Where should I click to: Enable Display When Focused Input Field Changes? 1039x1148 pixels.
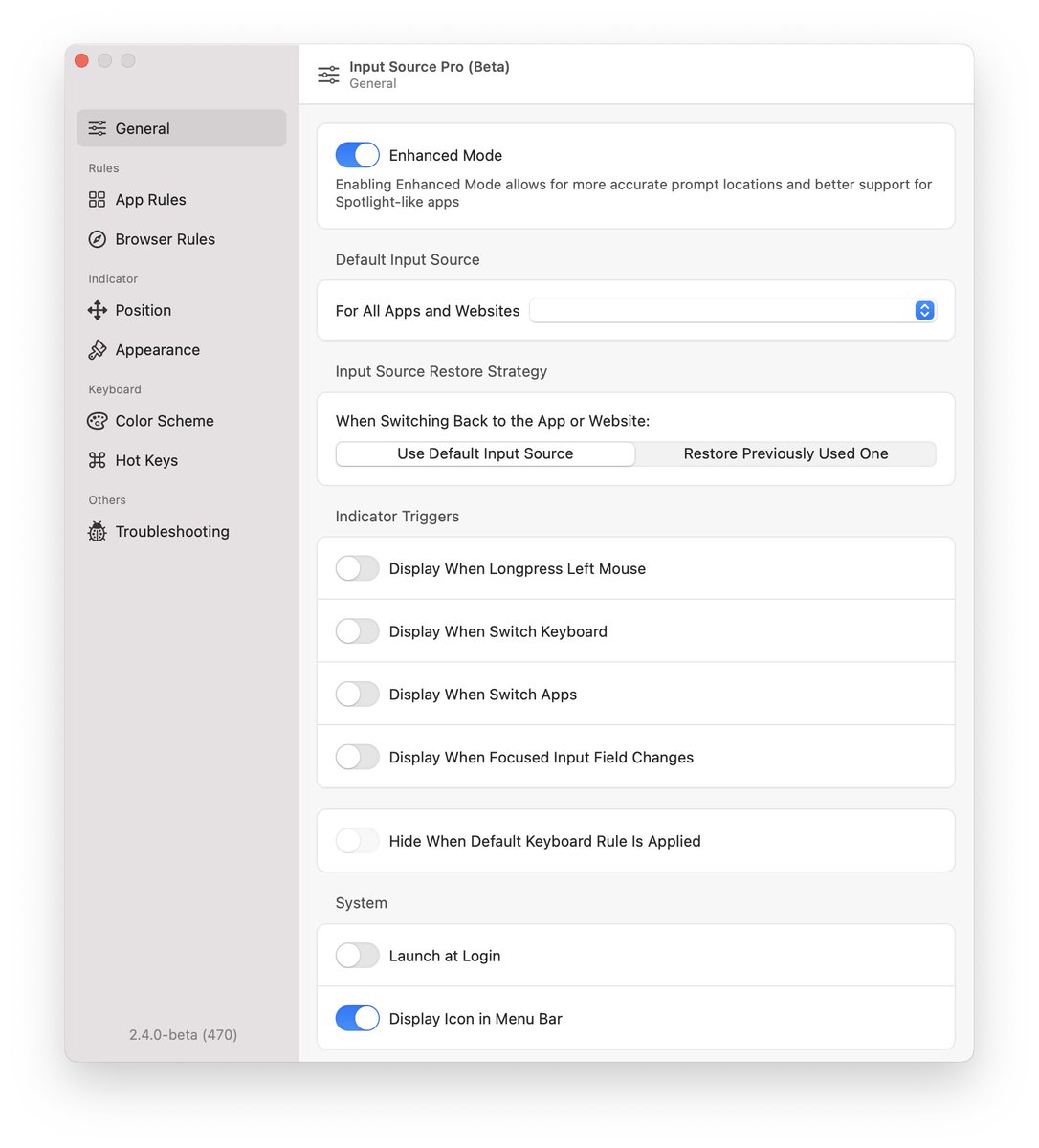pos(357,757)
